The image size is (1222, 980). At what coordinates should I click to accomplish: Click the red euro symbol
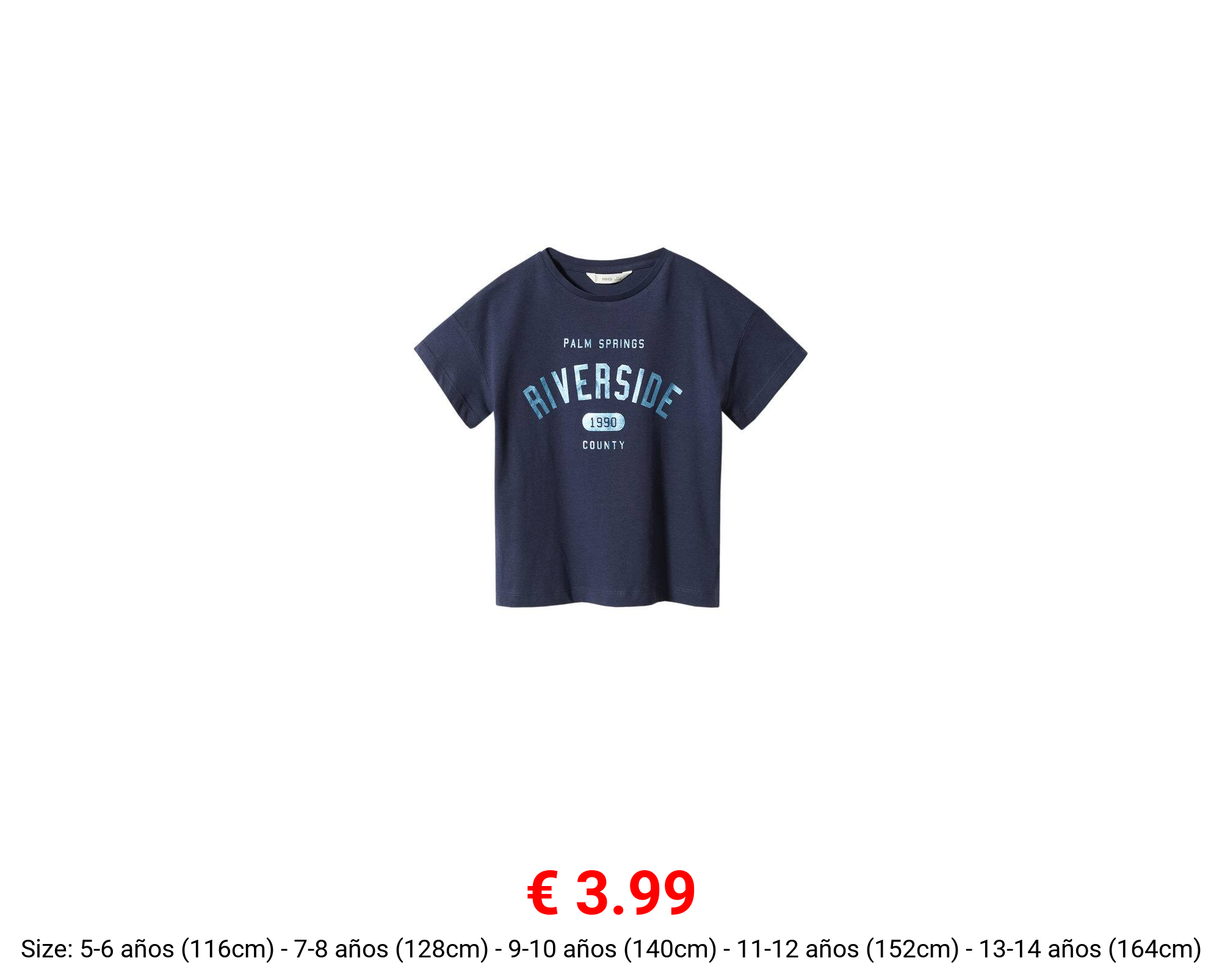pos(543,894)
